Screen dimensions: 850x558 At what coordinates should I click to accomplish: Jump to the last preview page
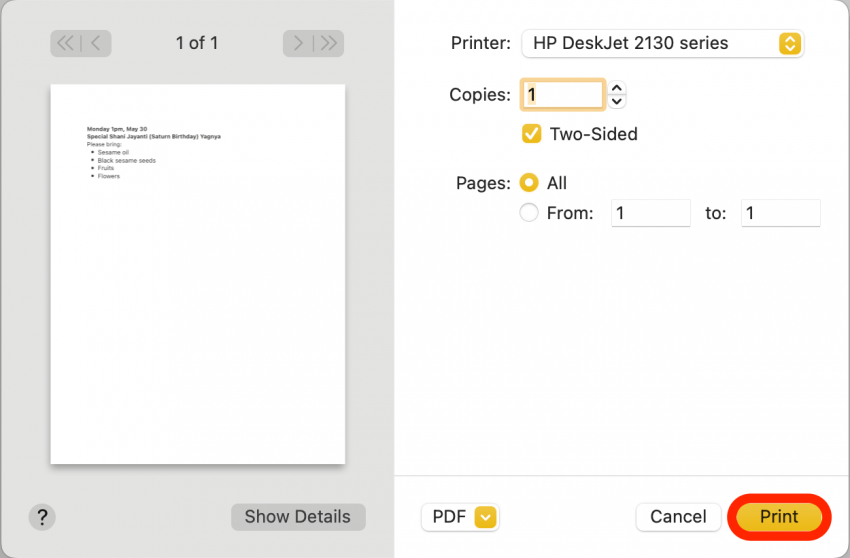(329, 43)
